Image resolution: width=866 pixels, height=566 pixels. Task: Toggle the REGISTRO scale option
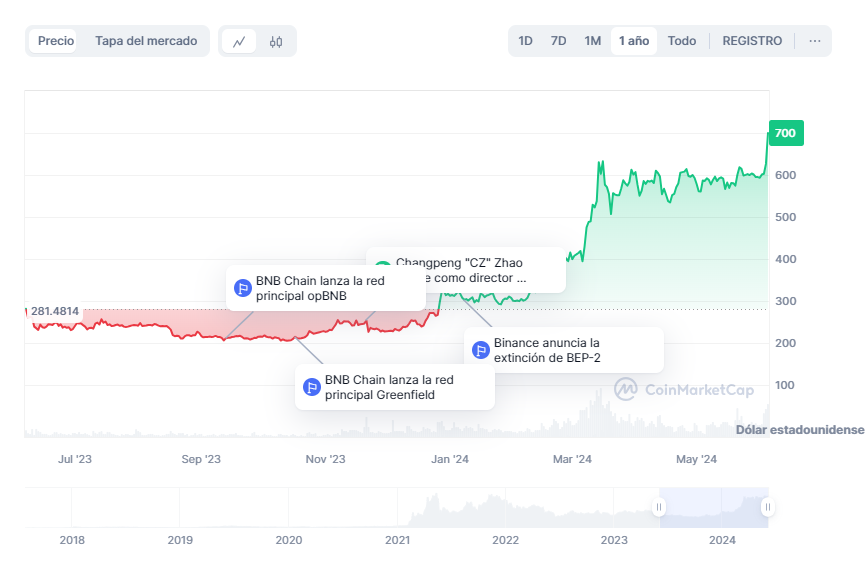coord(752,41)
